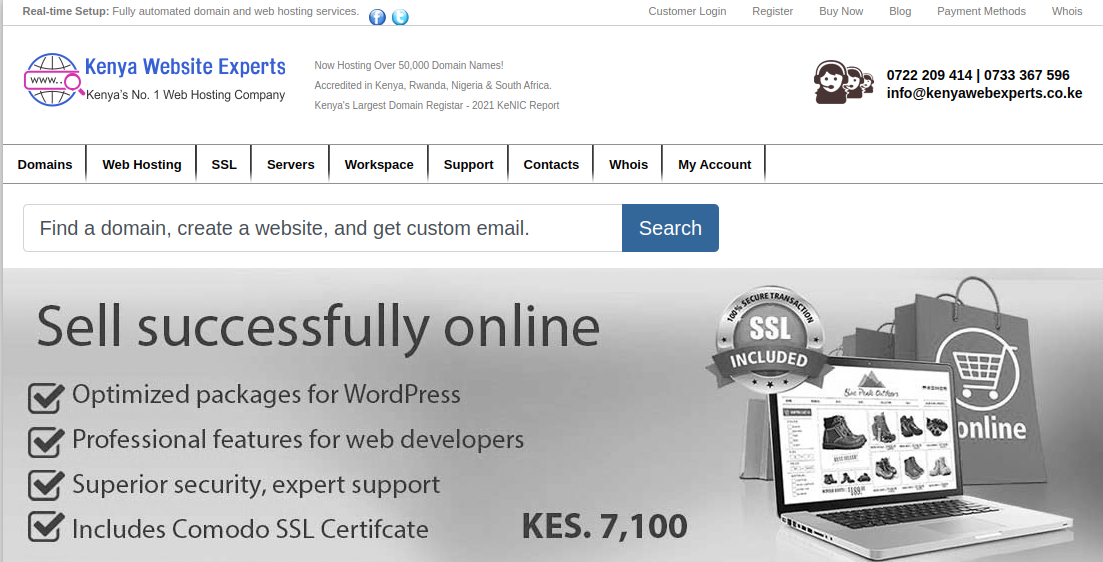The height and width of the screenshot is (562, 1103).
Task: Select Whois in the main navigation bar
Action: coord(628,165)
